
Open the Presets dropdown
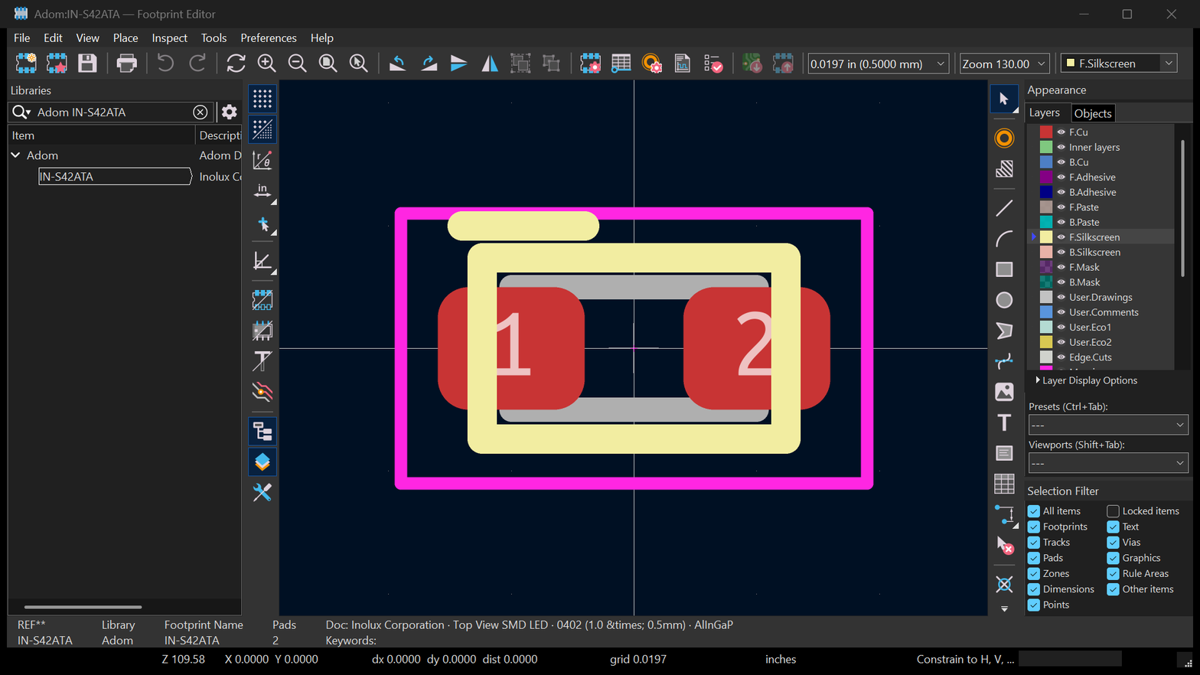[x=1108, y=425]
